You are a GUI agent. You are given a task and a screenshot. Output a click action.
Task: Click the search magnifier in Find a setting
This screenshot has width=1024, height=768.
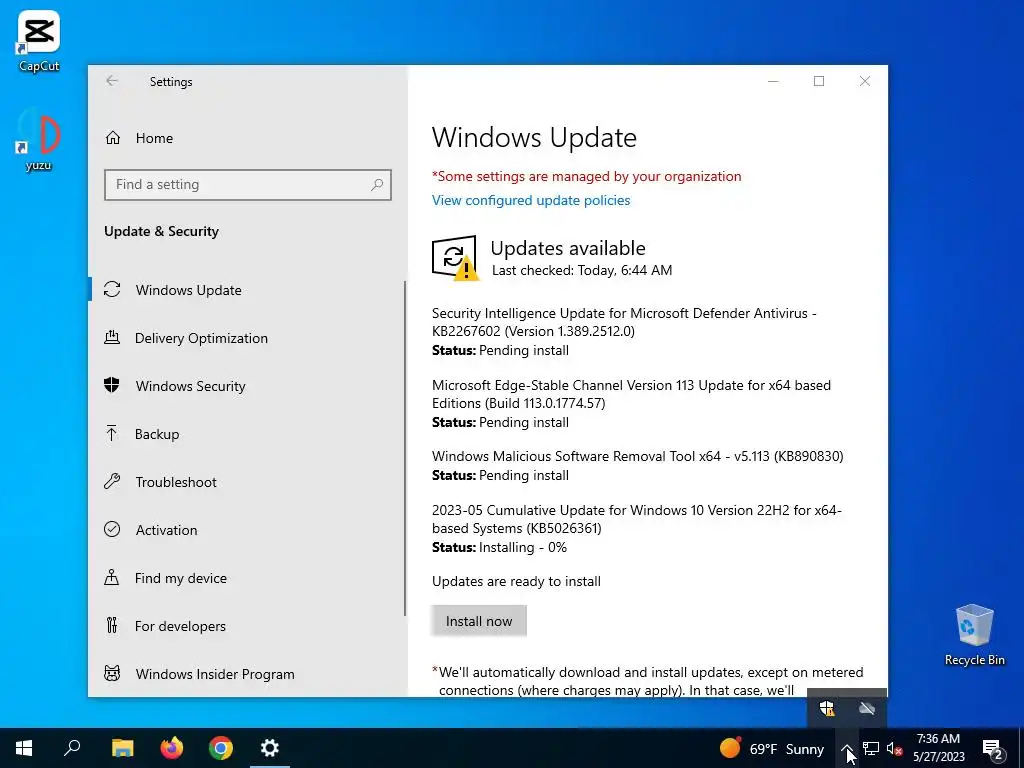377,185
